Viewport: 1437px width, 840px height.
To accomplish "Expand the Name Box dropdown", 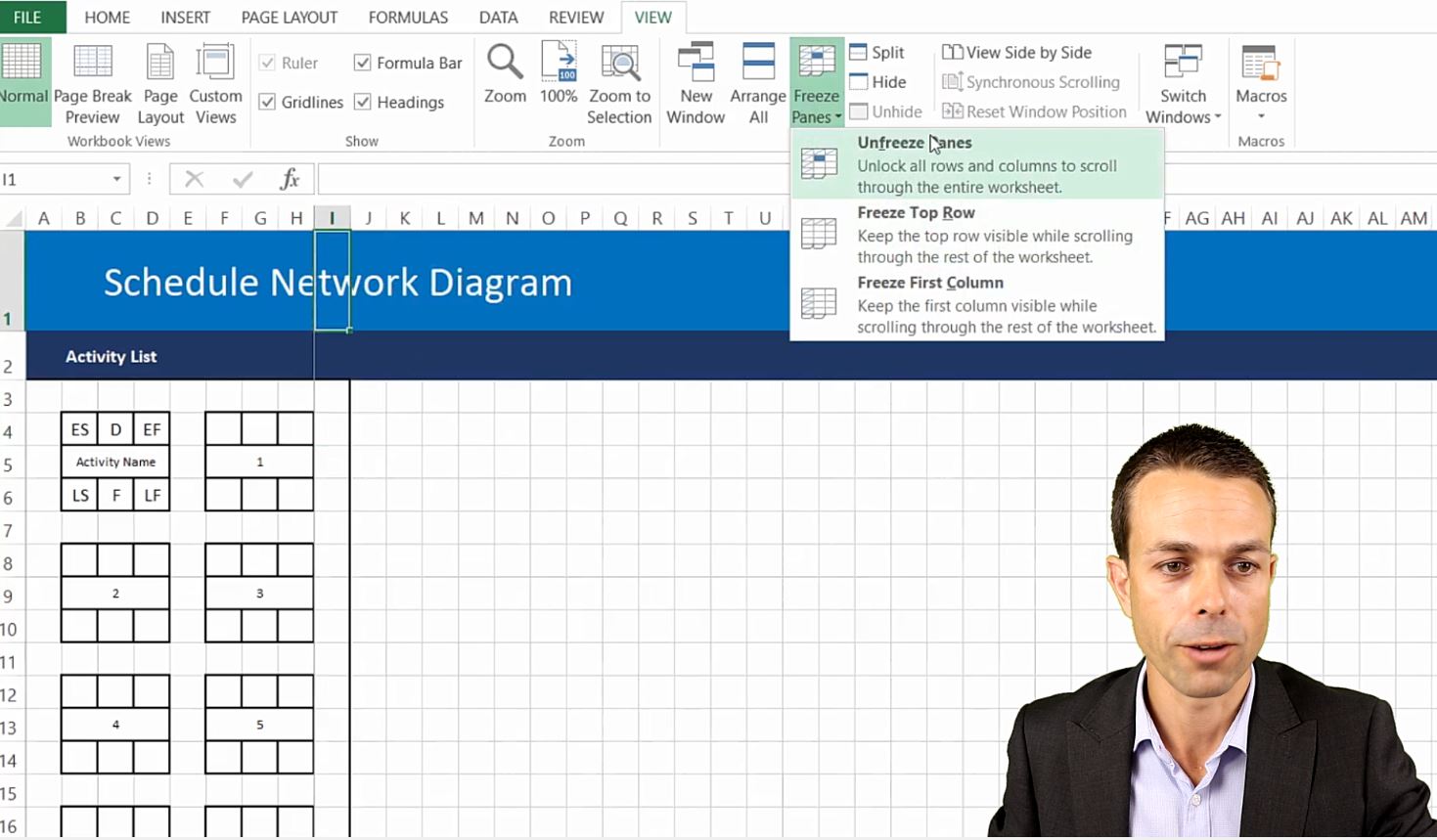I will coord(116,179).
